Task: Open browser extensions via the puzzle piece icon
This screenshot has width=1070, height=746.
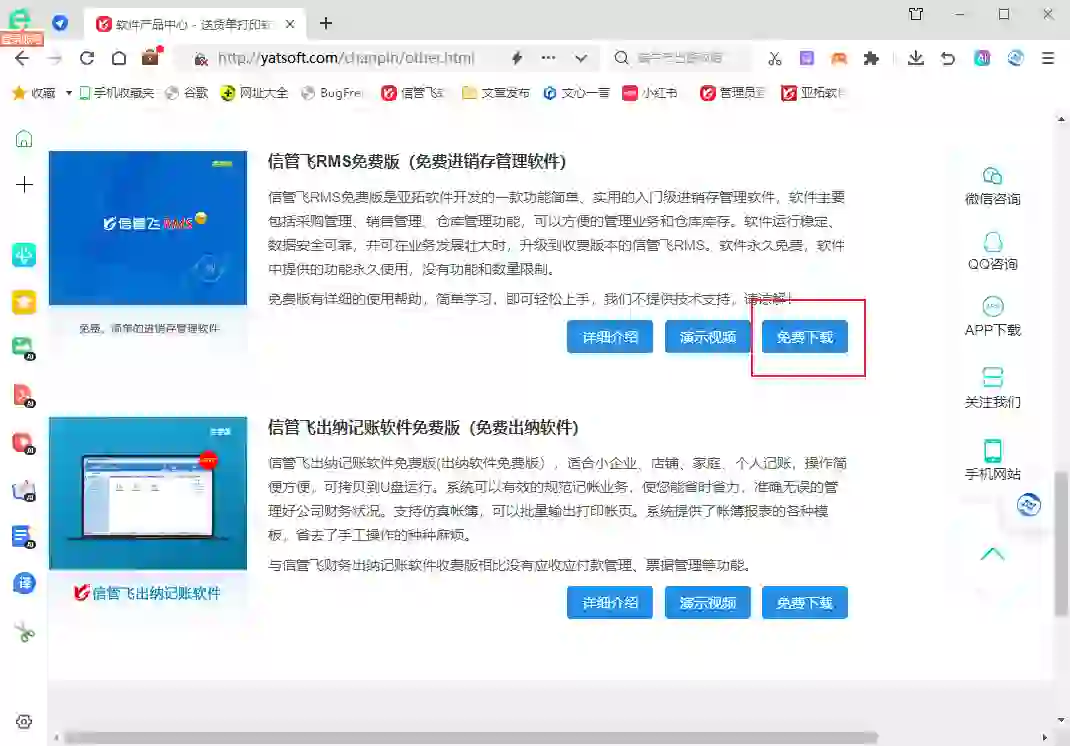Action: point(871,59)
